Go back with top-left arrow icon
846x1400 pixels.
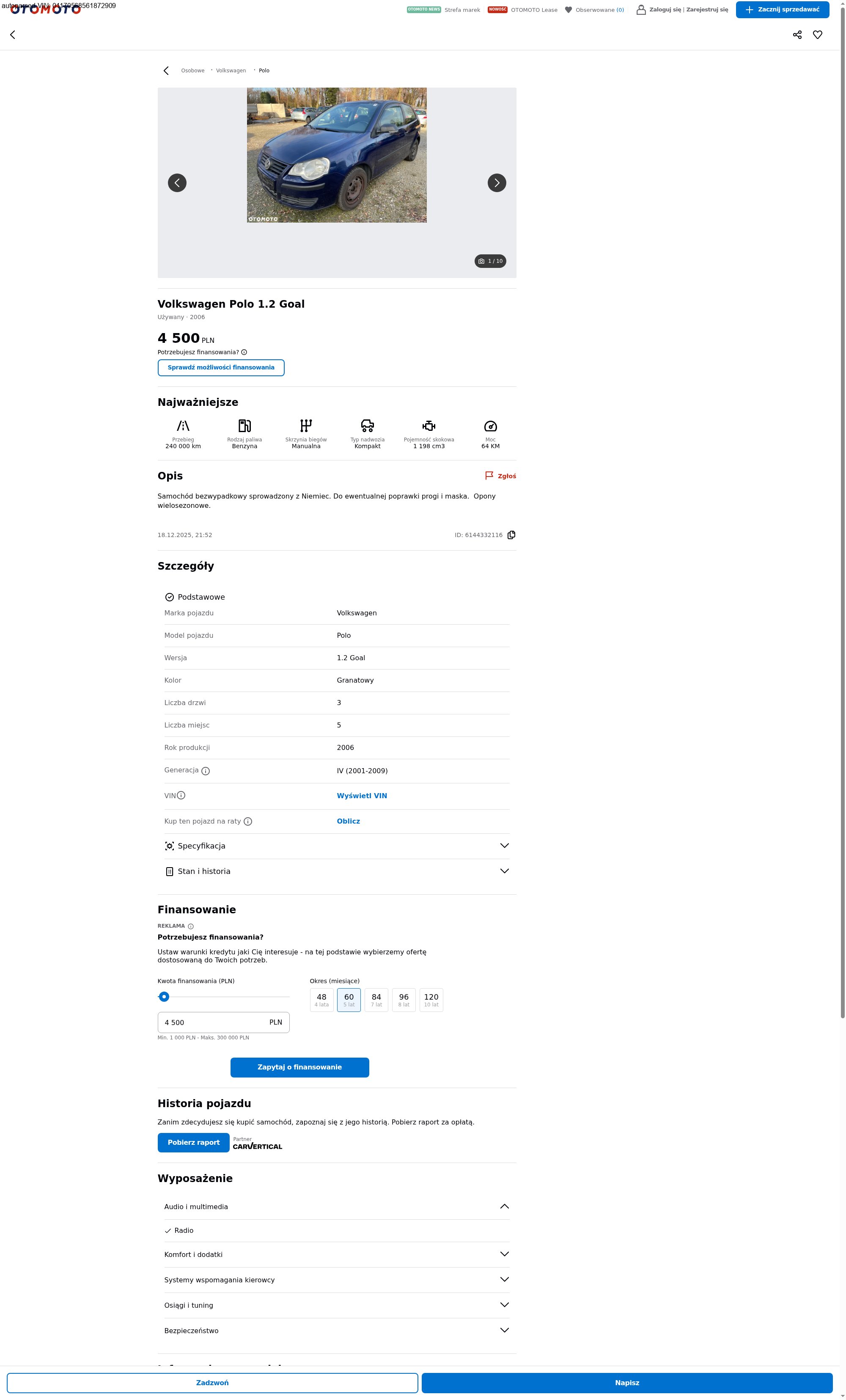coord(13,35)
